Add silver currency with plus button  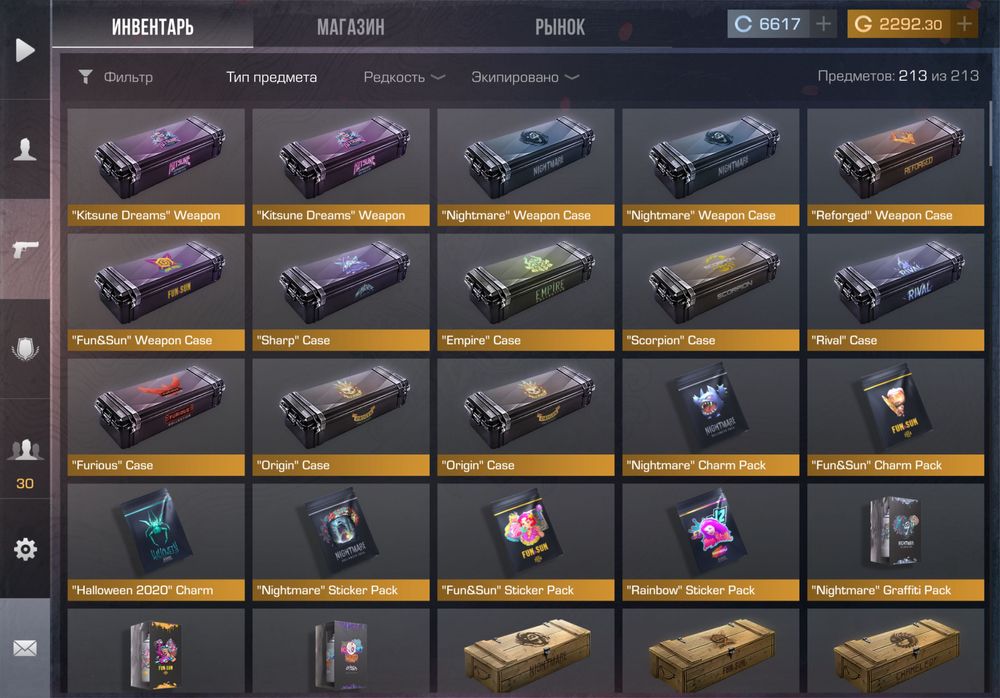823,24
